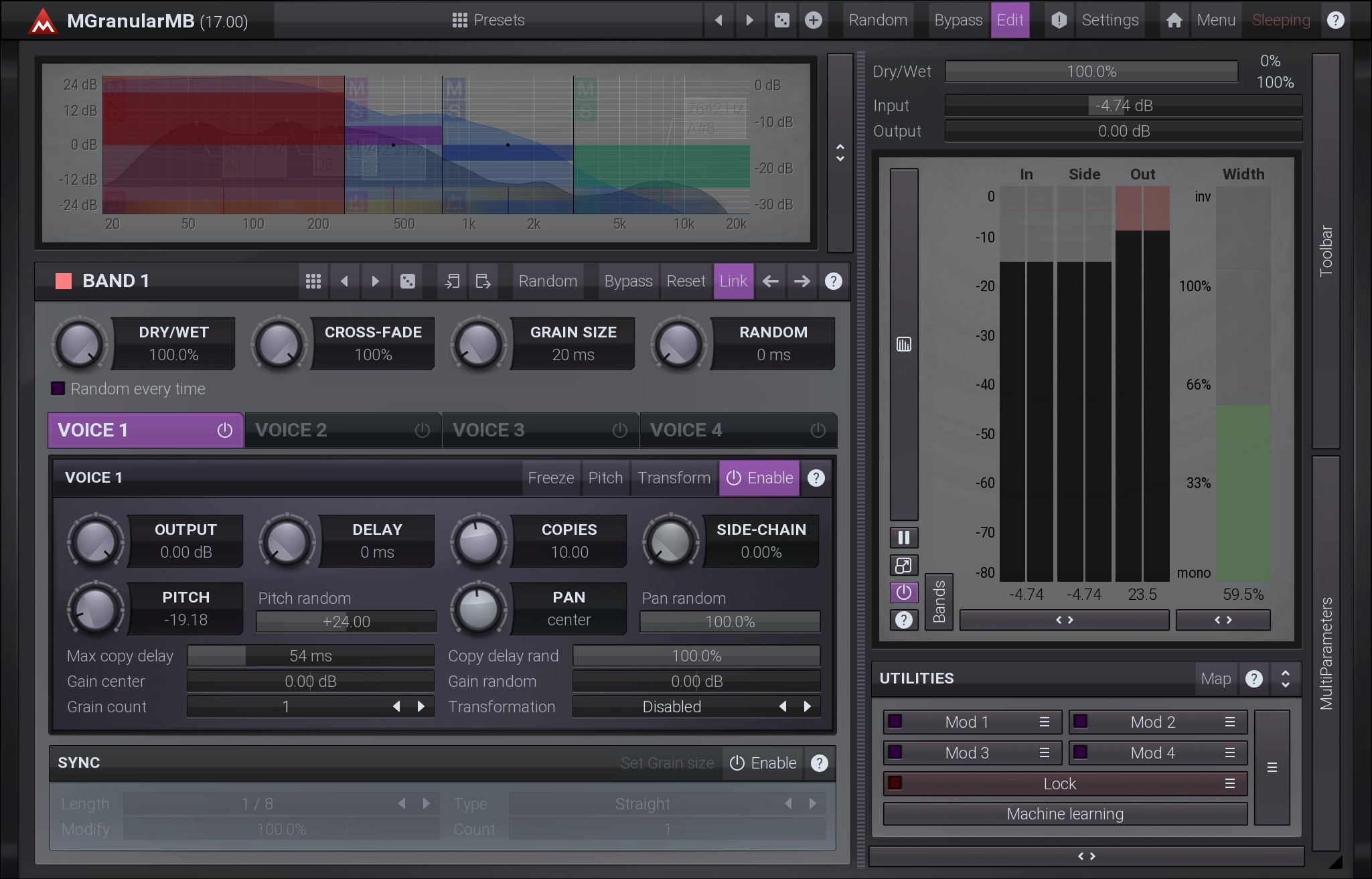Open the home icon next to Menu
This screenshot has height=879, width=1372.
1173,20
